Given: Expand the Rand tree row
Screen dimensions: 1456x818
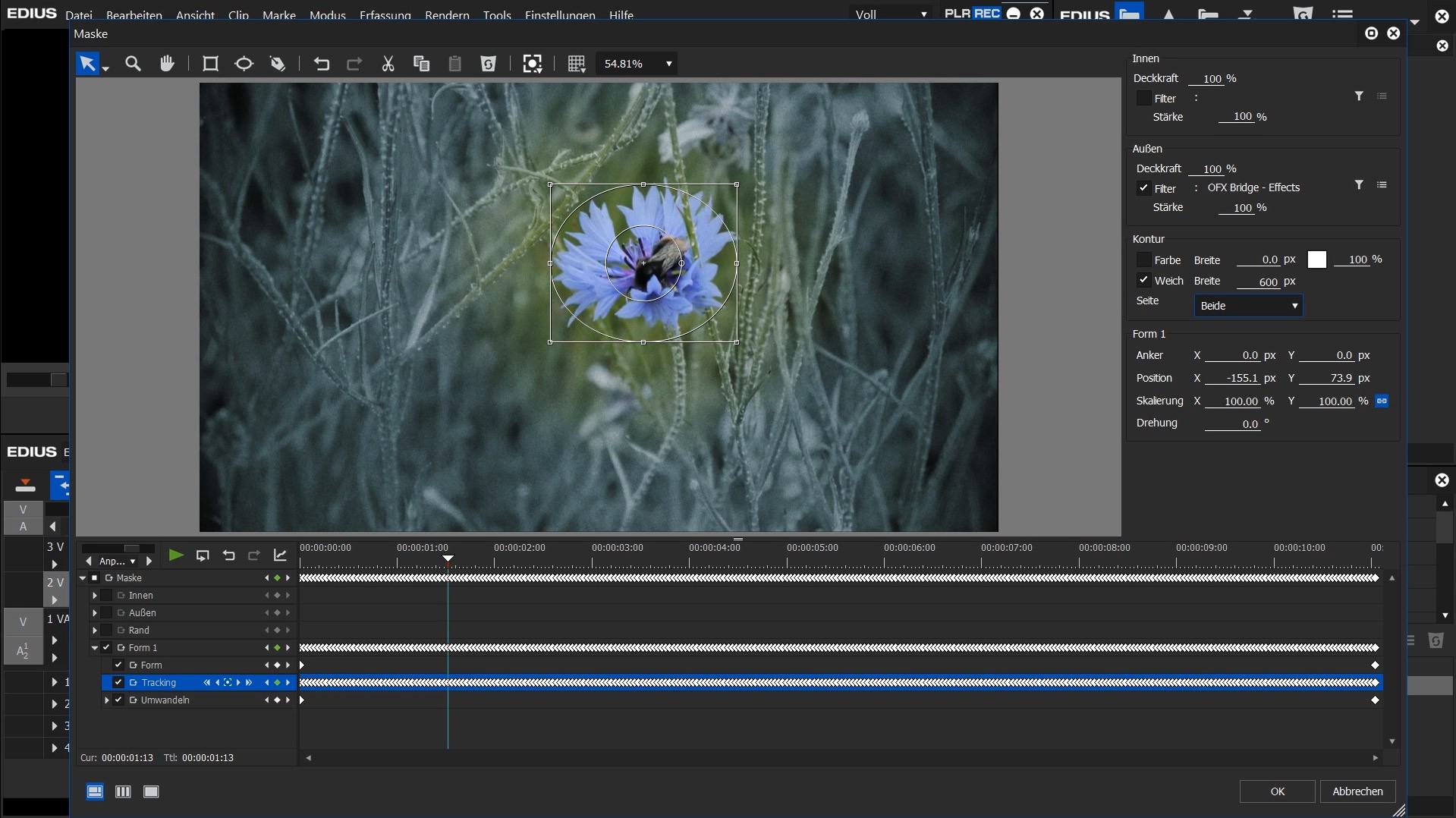Looking at the screenshot, I should (95, 631).
